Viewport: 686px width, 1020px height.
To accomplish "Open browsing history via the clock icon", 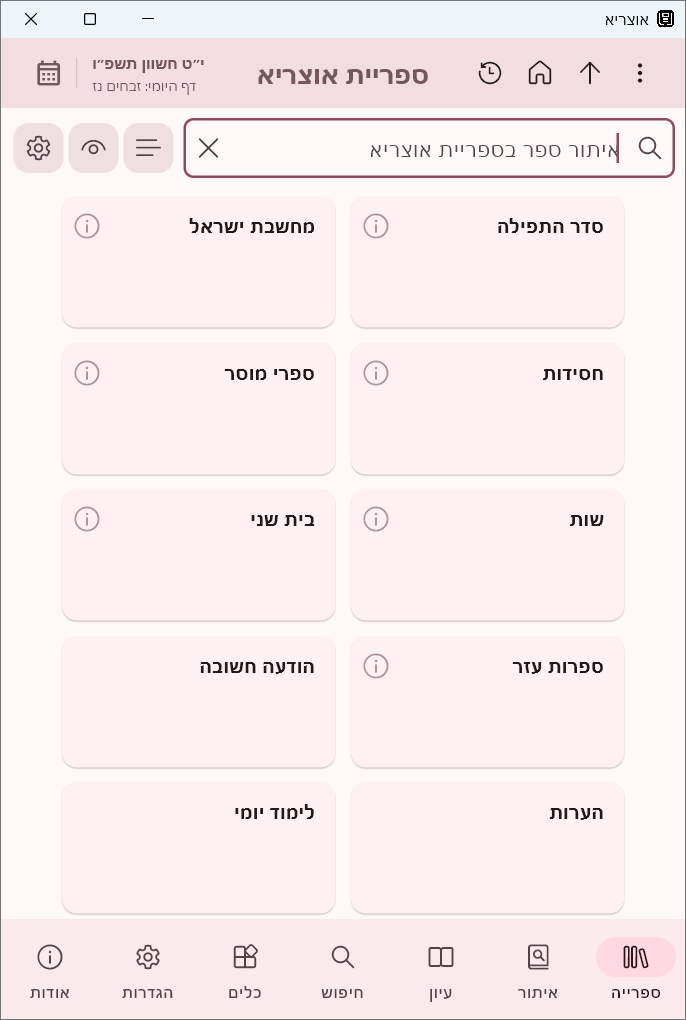I will click(490, 73).
